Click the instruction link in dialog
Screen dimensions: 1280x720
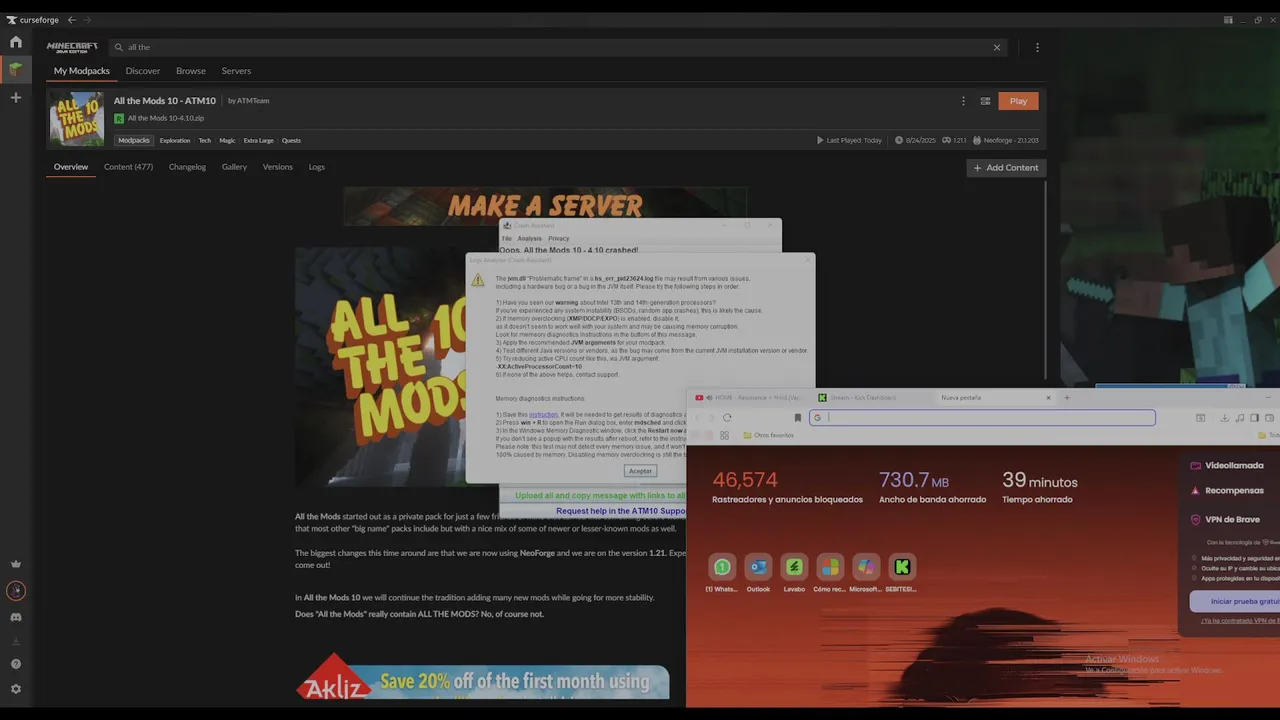point(543,414)
